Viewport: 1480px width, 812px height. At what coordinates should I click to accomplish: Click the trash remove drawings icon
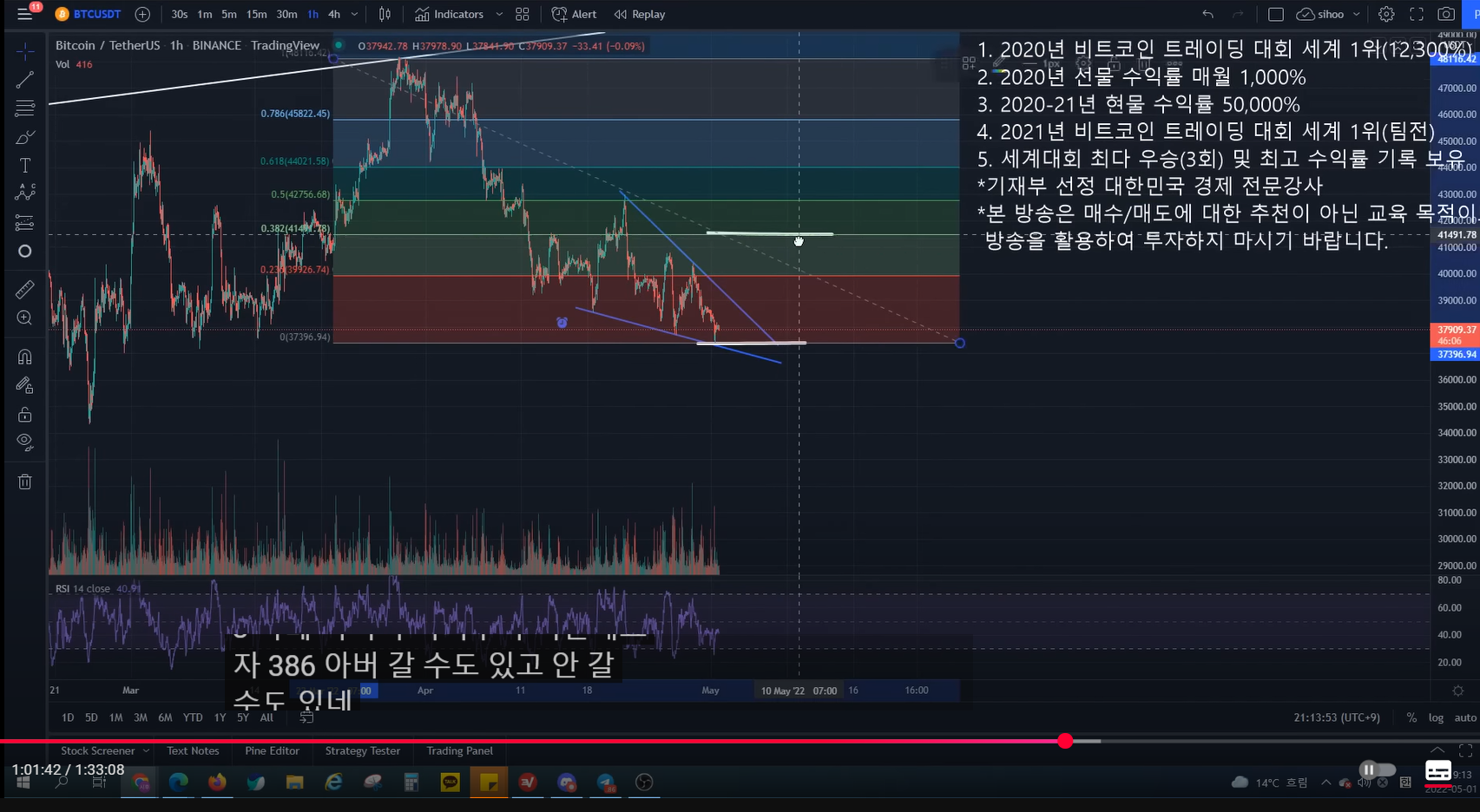point(25,481)
